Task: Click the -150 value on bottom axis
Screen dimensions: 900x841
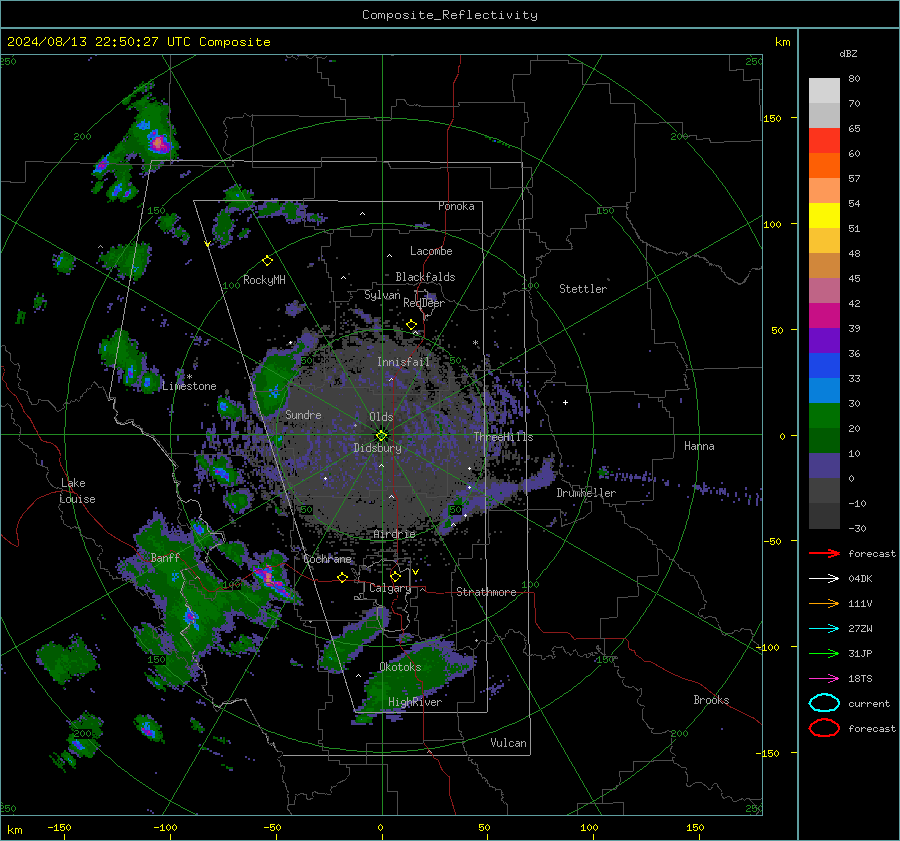Action: tap(60, 827)
